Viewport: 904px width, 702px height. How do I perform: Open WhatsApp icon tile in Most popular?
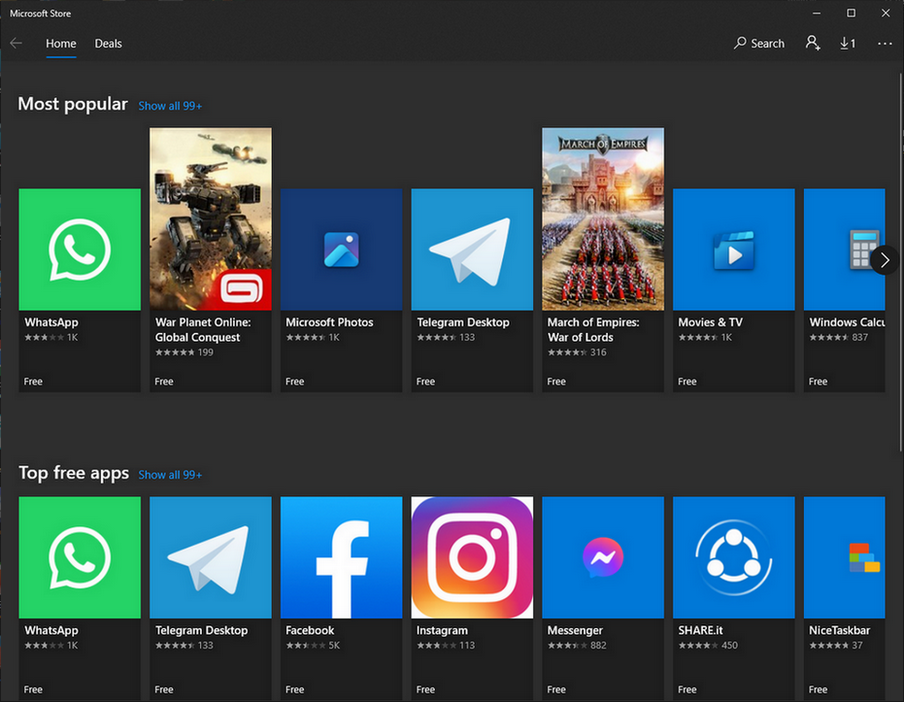(80, 250)
